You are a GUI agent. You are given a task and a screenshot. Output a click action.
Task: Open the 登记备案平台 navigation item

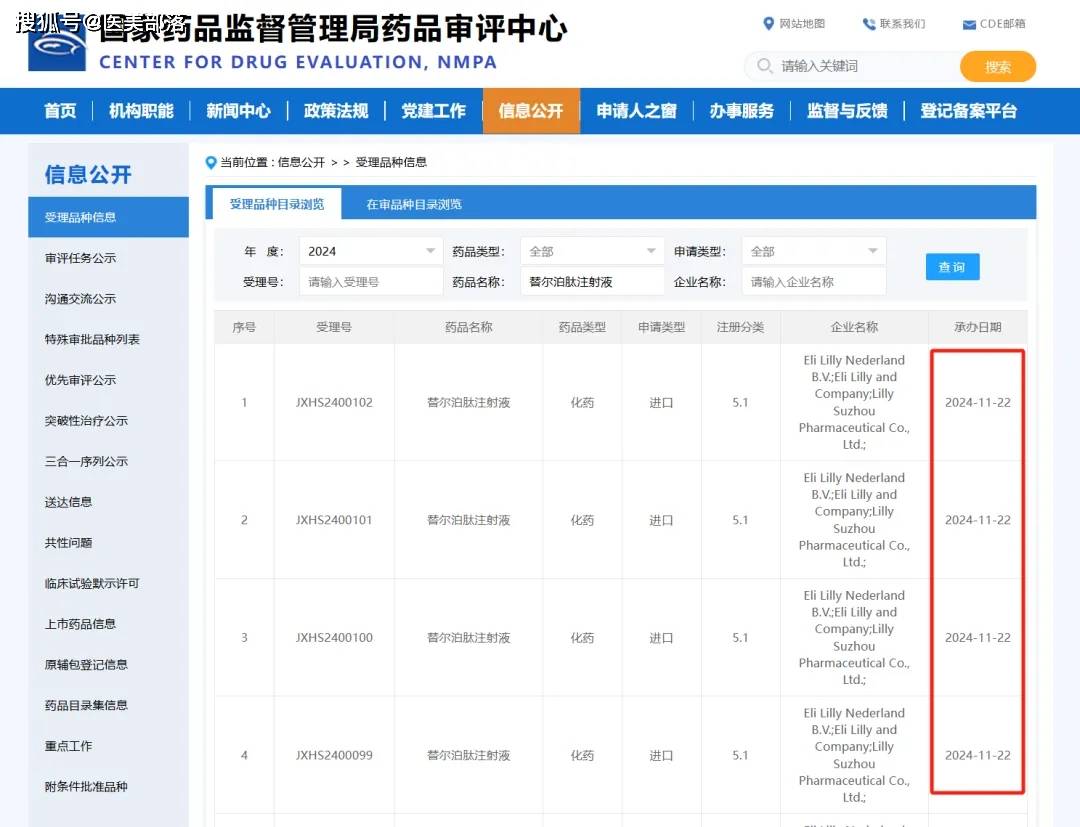click(x=968, y=111)
